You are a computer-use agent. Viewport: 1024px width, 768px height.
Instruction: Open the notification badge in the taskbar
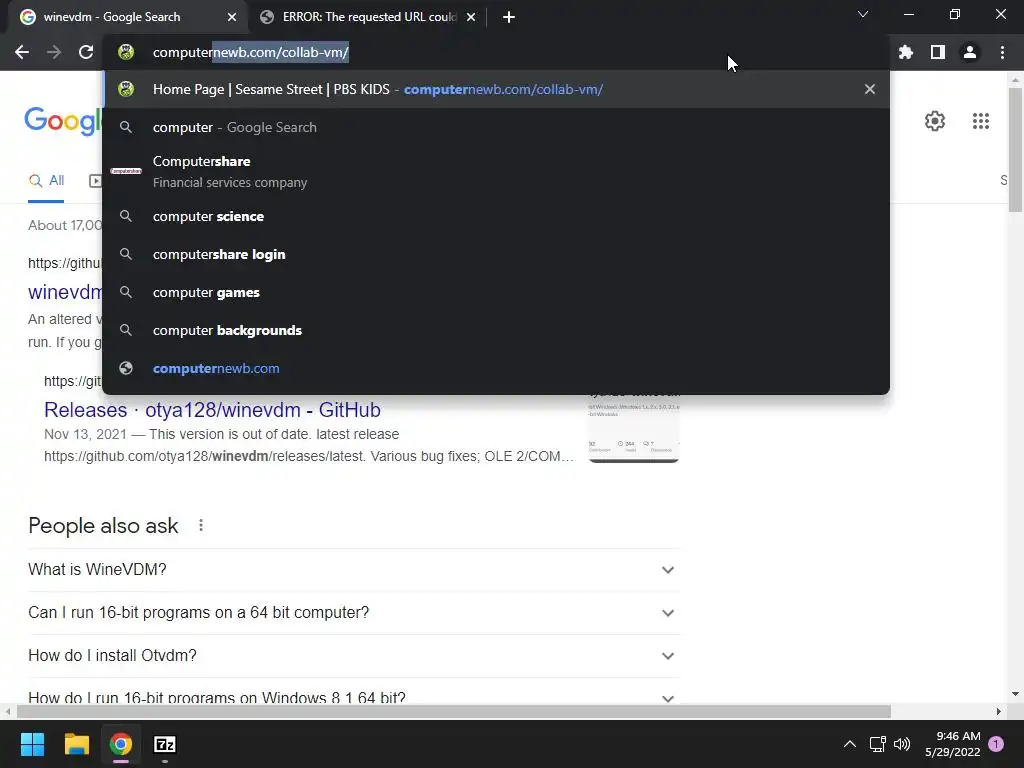point(996,744)
